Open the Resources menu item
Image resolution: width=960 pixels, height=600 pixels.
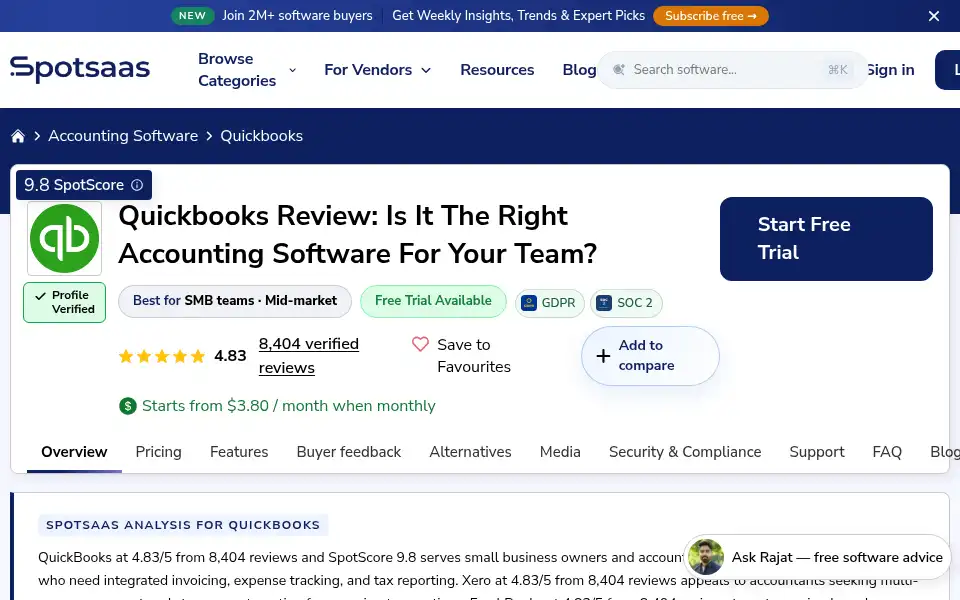click(x=497, y=70)
